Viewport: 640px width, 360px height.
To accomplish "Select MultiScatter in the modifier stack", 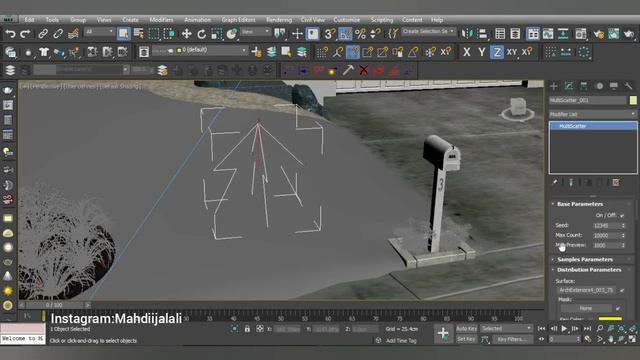I will click(x=593, y=126).
